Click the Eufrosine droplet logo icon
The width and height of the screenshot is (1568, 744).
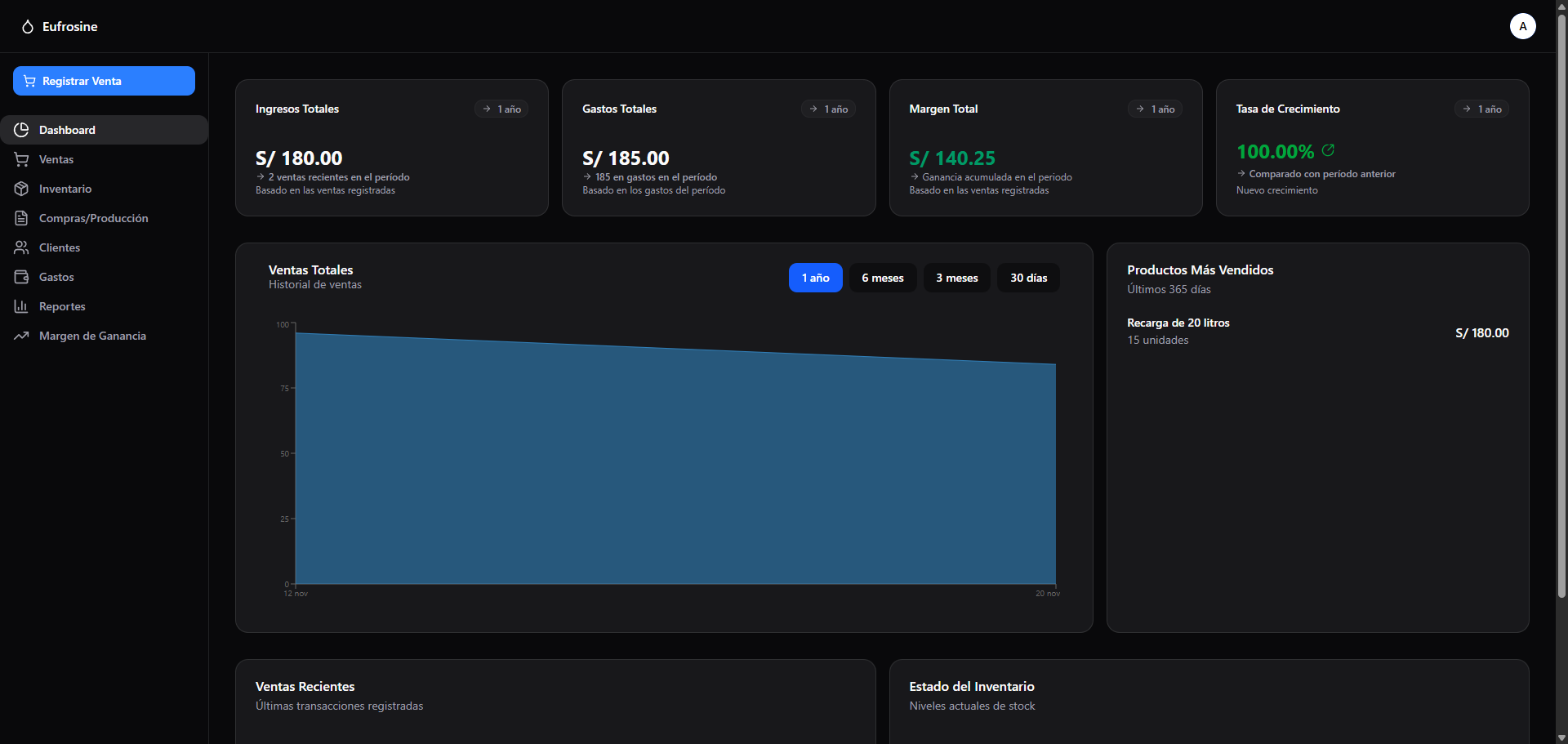click(28, 27)
